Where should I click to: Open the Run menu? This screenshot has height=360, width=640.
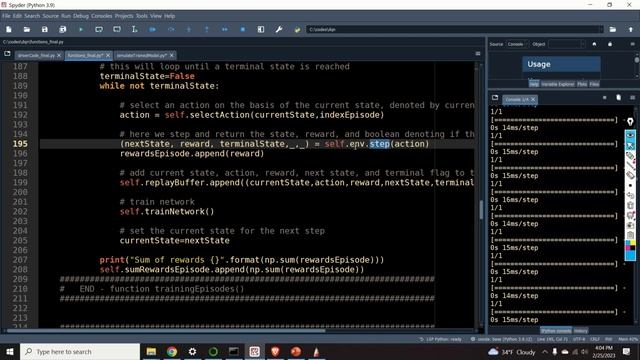tap(66, 16)
